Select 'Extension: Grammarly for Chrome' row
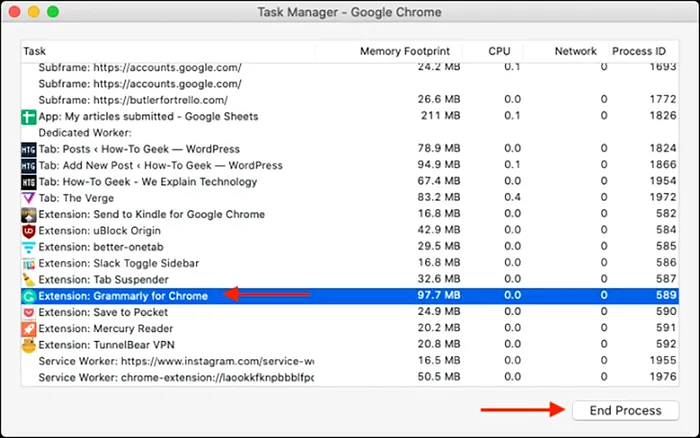The width and height of the screenshot is (700, 438). click(x=350, y=296)
